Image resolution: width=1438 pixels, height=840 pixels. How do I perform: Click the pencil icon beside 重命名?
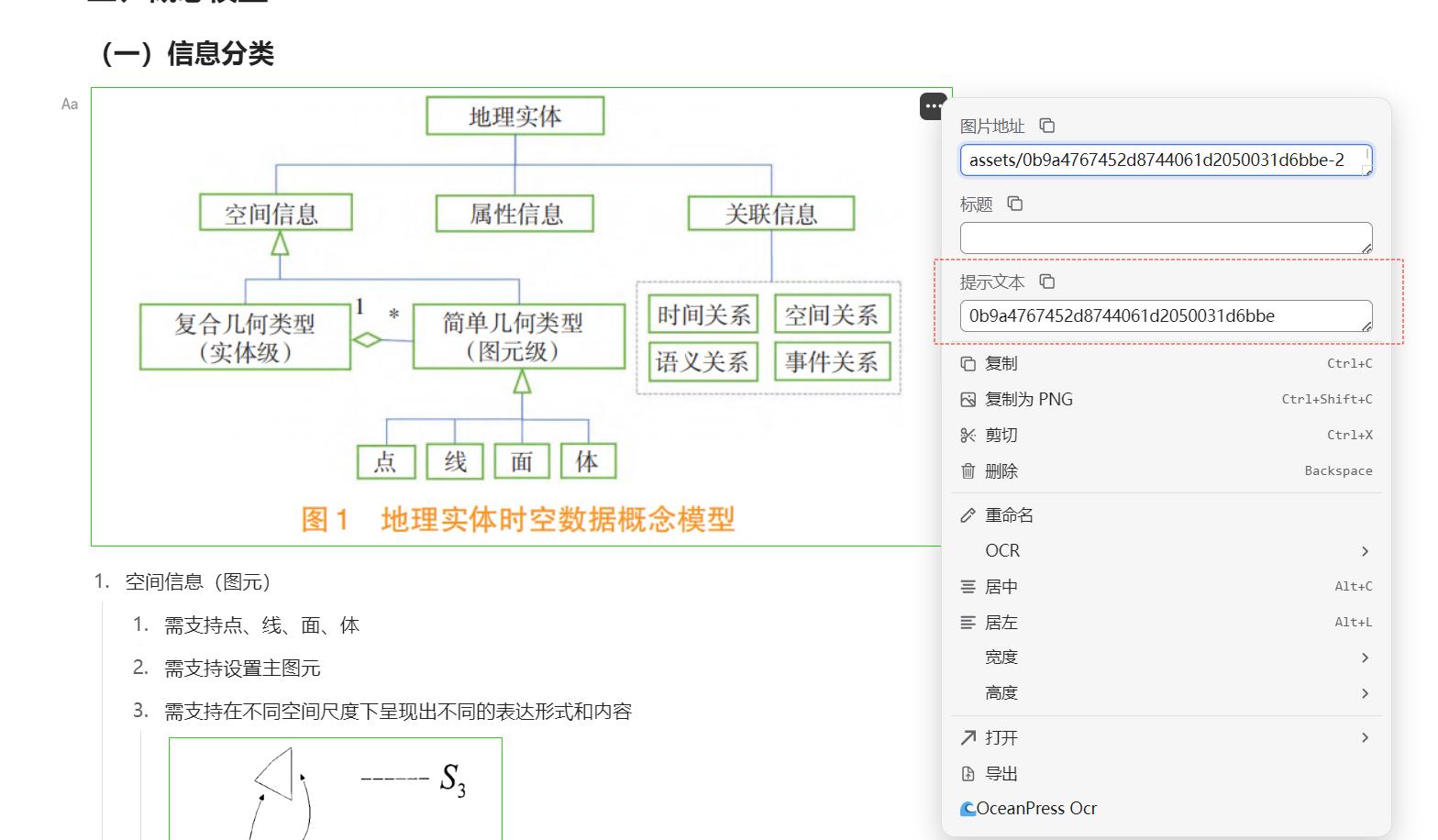tap(968, 515)
